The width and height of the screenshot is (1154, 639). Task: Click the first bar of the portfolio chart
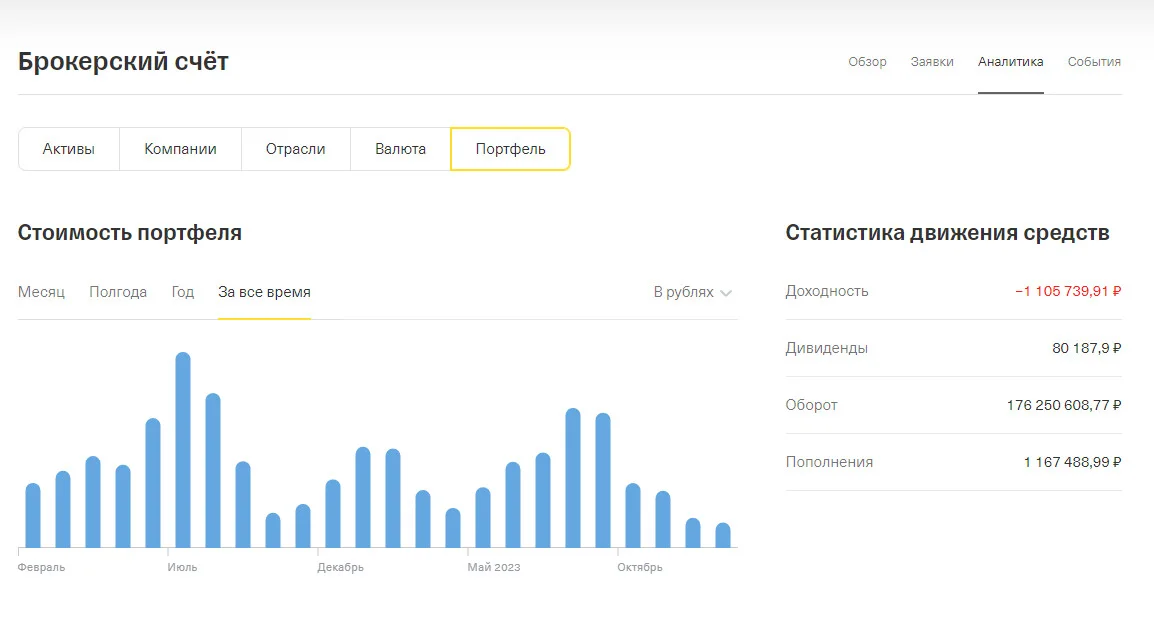33,515
